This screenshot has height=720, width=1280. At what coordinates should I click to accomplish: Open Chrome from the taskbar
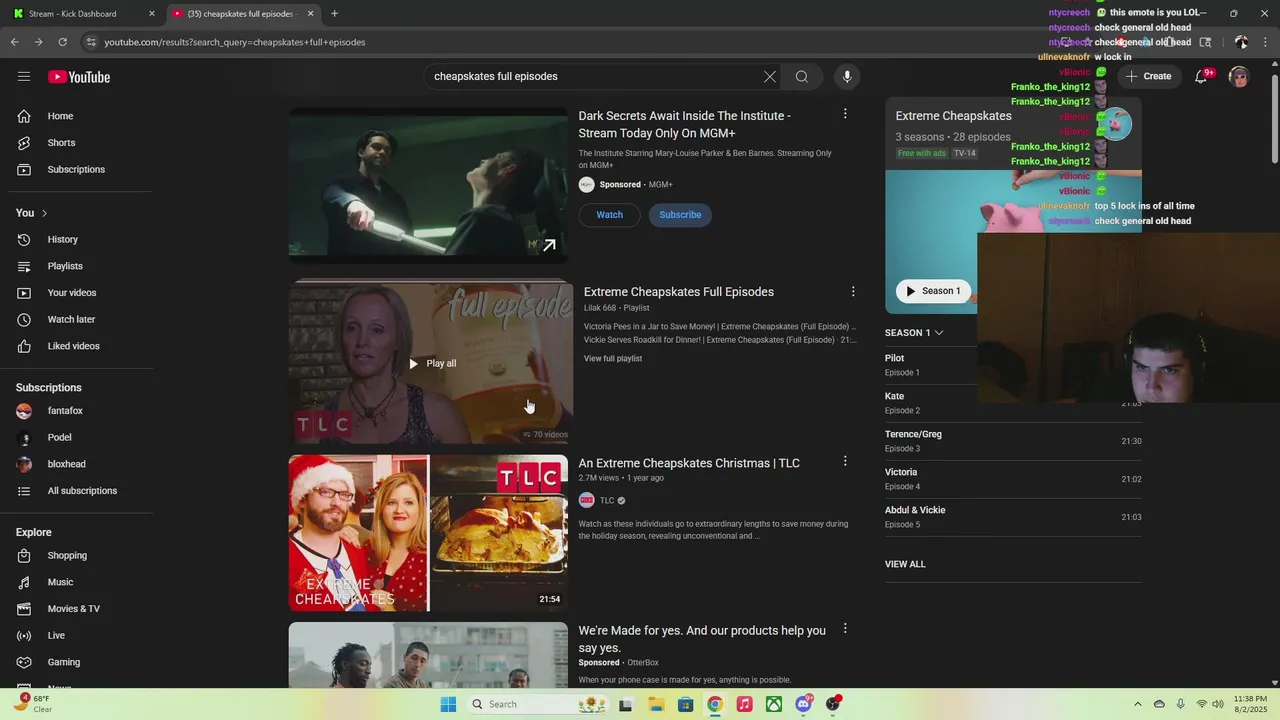714,704
